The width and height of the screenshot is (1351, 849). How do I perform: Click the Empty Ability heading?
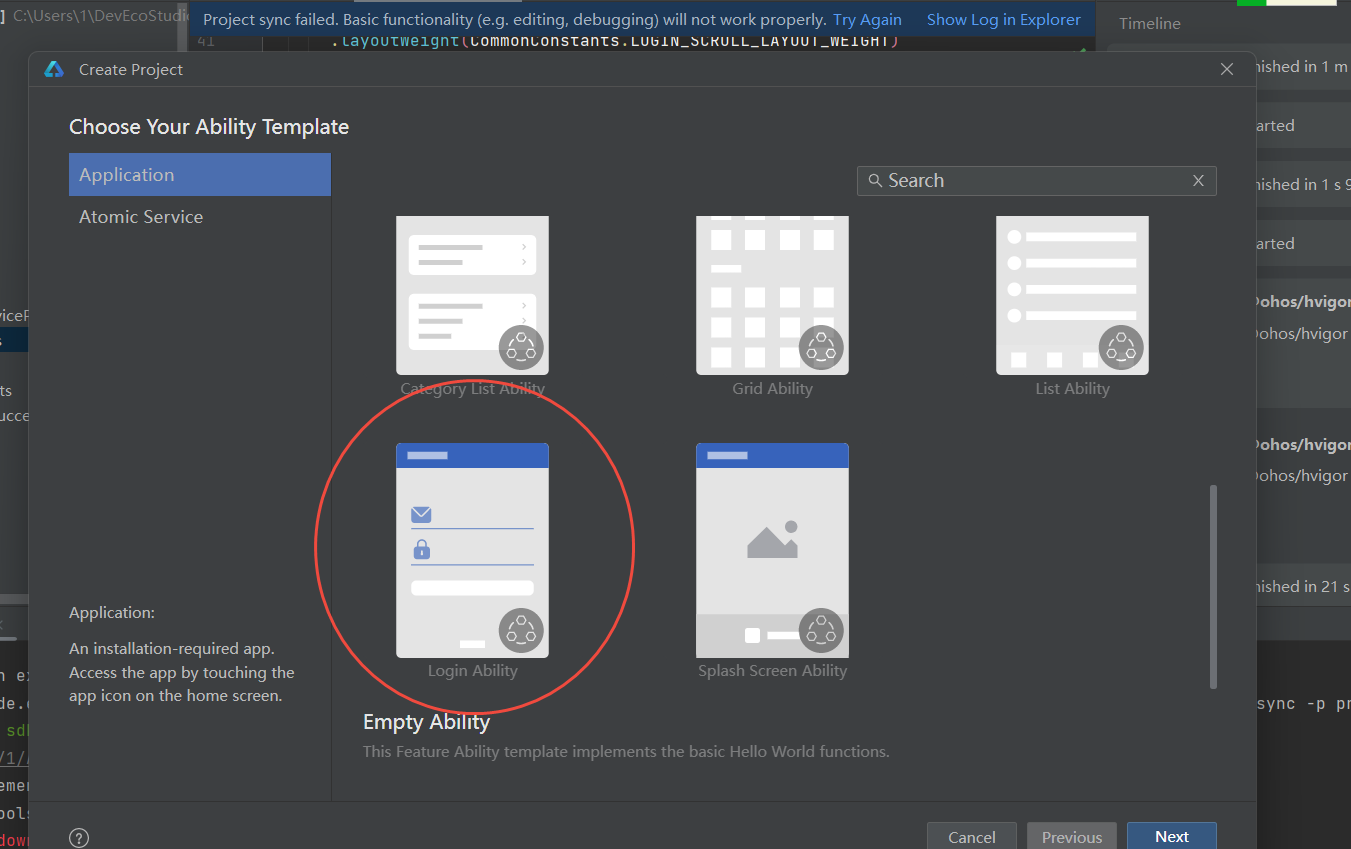426,722
